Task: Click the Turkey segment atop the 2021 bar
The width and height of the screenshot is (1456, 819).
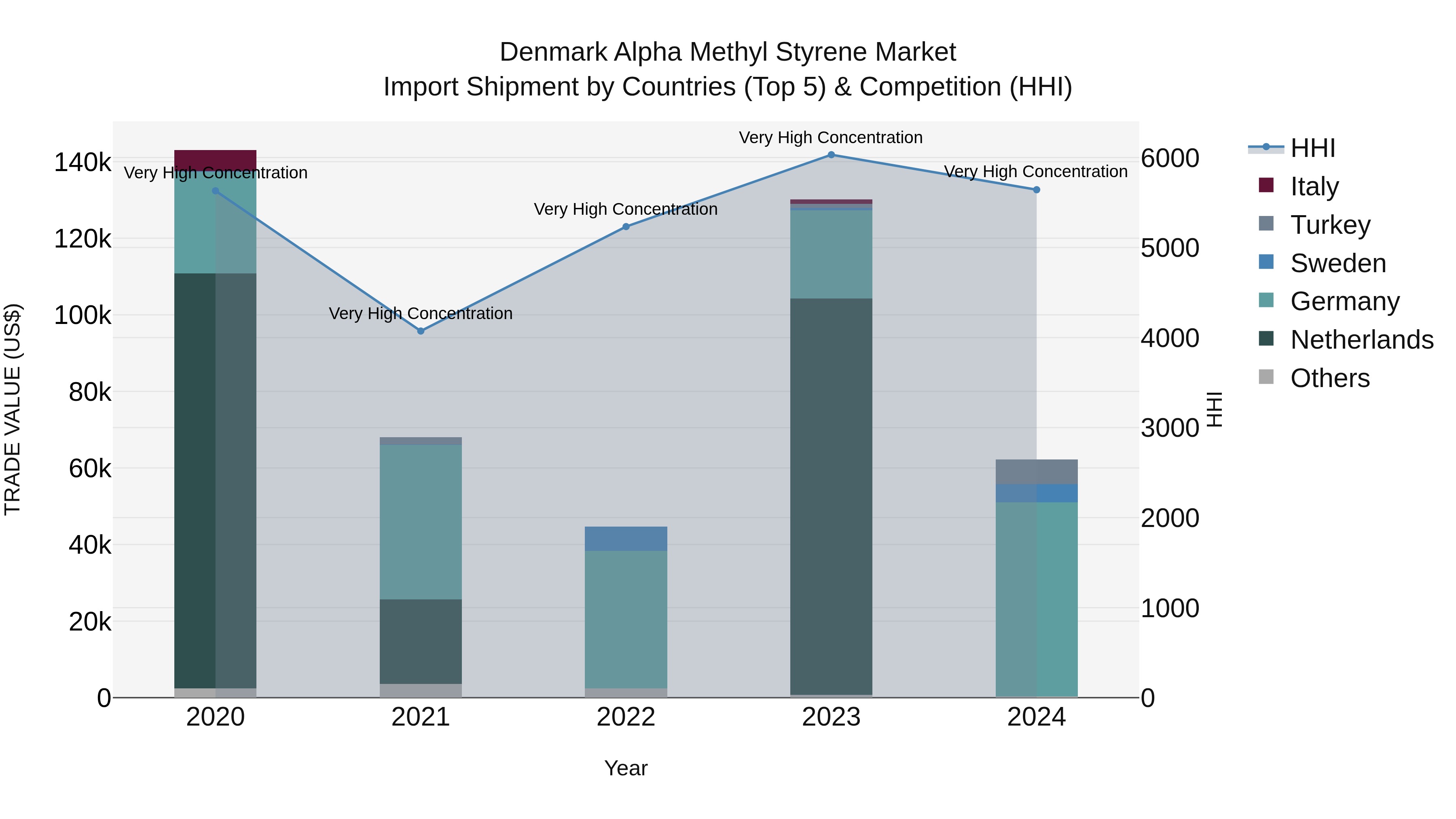Action: pos(421,441)
